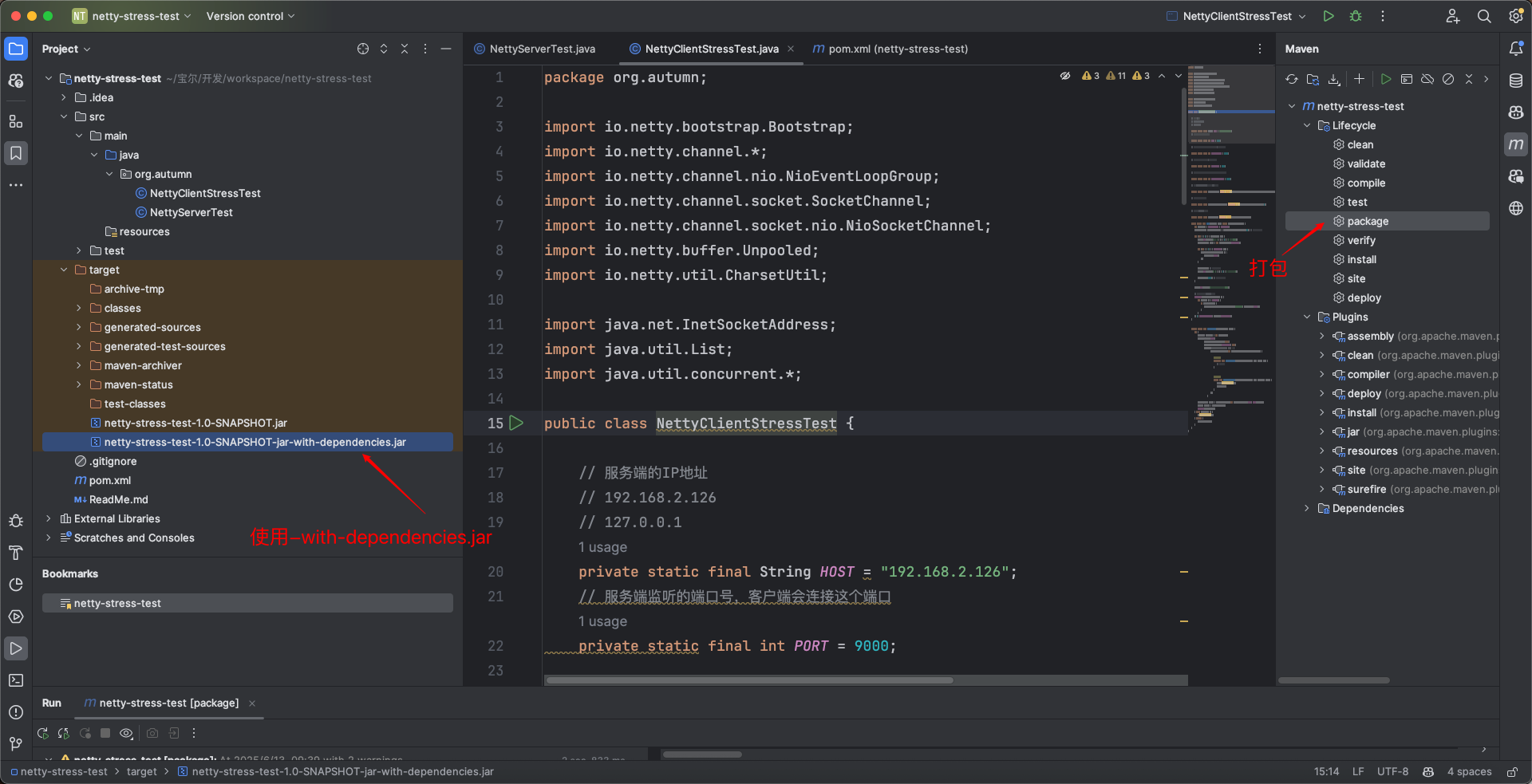Select netty-stress-test bookmark entry
1532x784 pixels.
tap(247, 603)
